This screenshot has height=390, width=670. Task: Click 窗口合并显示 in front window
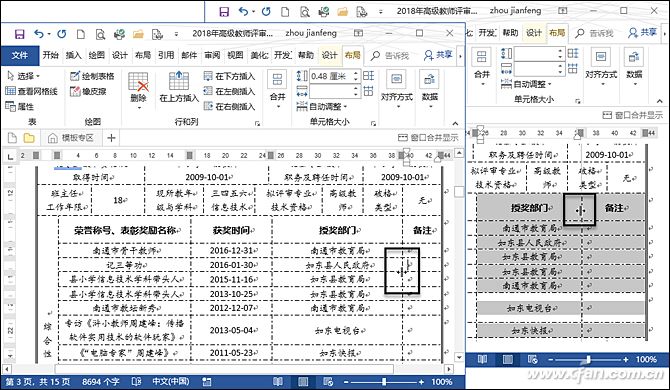(x=428, y=138)
